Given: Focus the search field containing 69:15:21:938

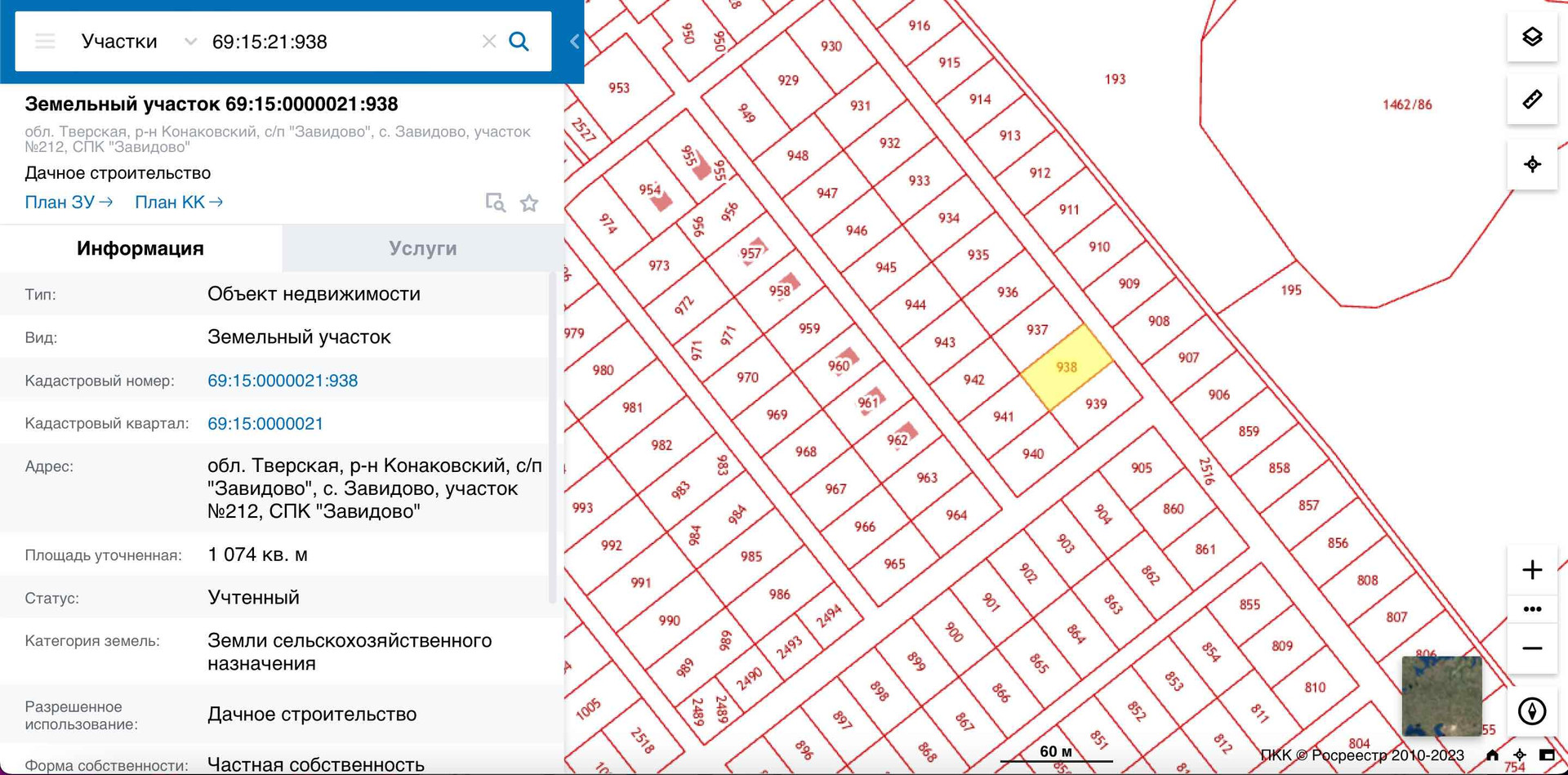Looking at the screenshot, I should (x=341, y=42).
